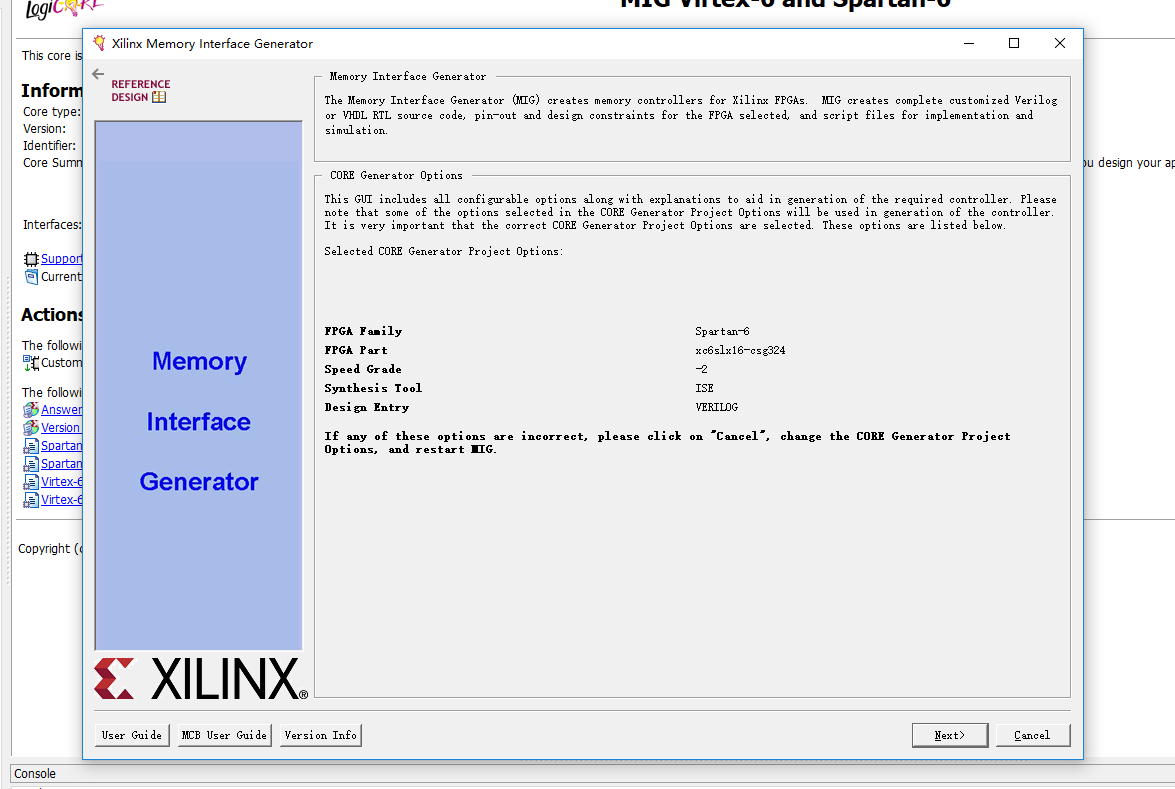Click the Customize action icon in background
This screenshot has height=789, width=1175.
click(31, 363)
